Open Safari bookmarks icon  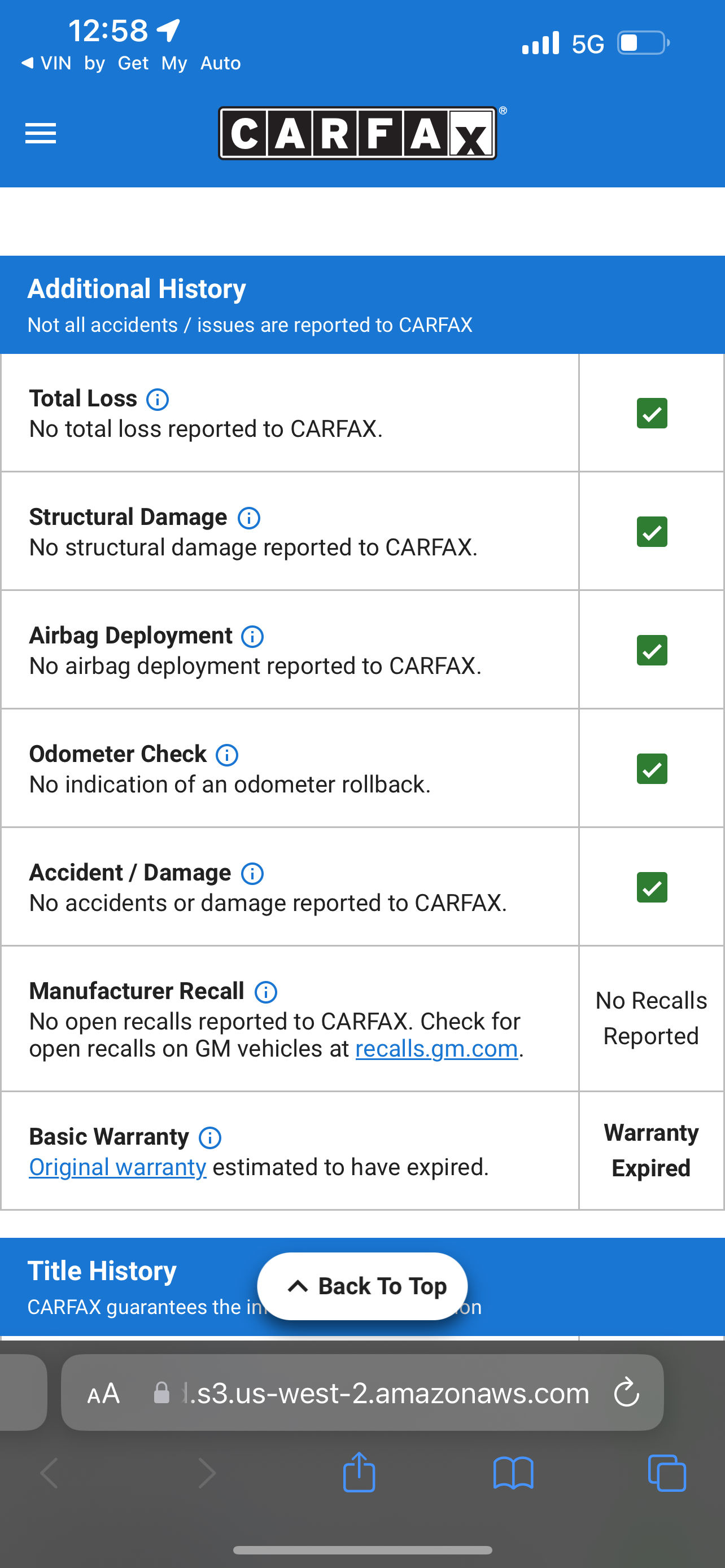pyautogui.click(x=513, y=1473)
